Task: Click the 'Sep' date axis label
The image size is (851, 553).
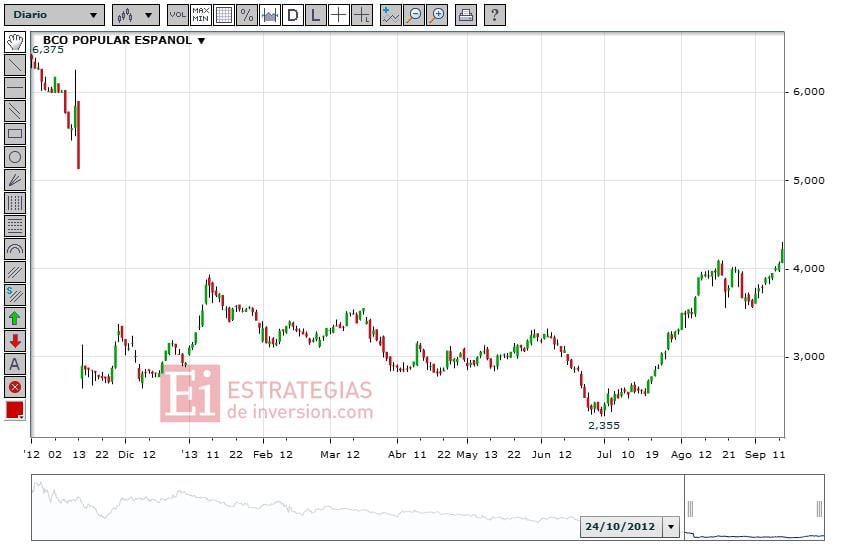Action: (755, 455)
